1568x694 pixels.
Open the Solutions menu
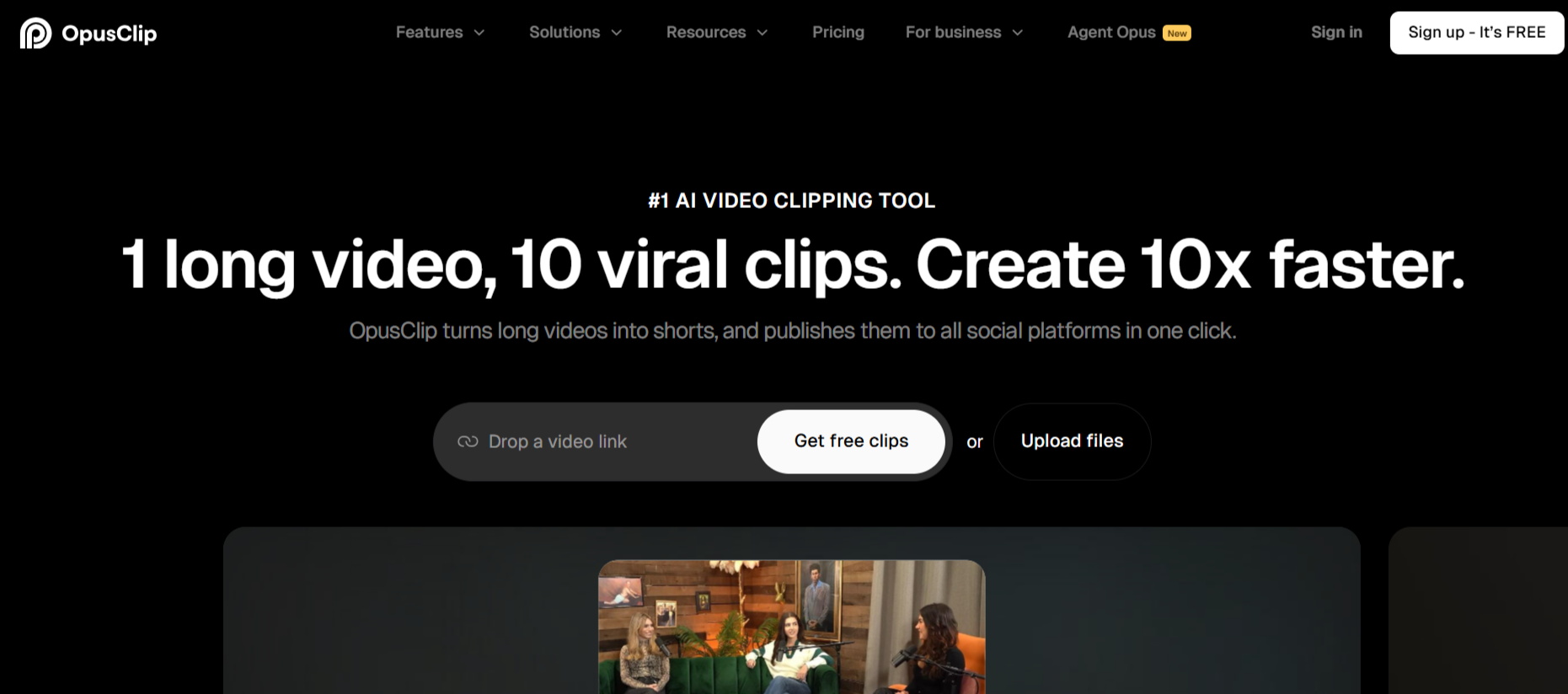pyautogui.click(x=565, y=32)
